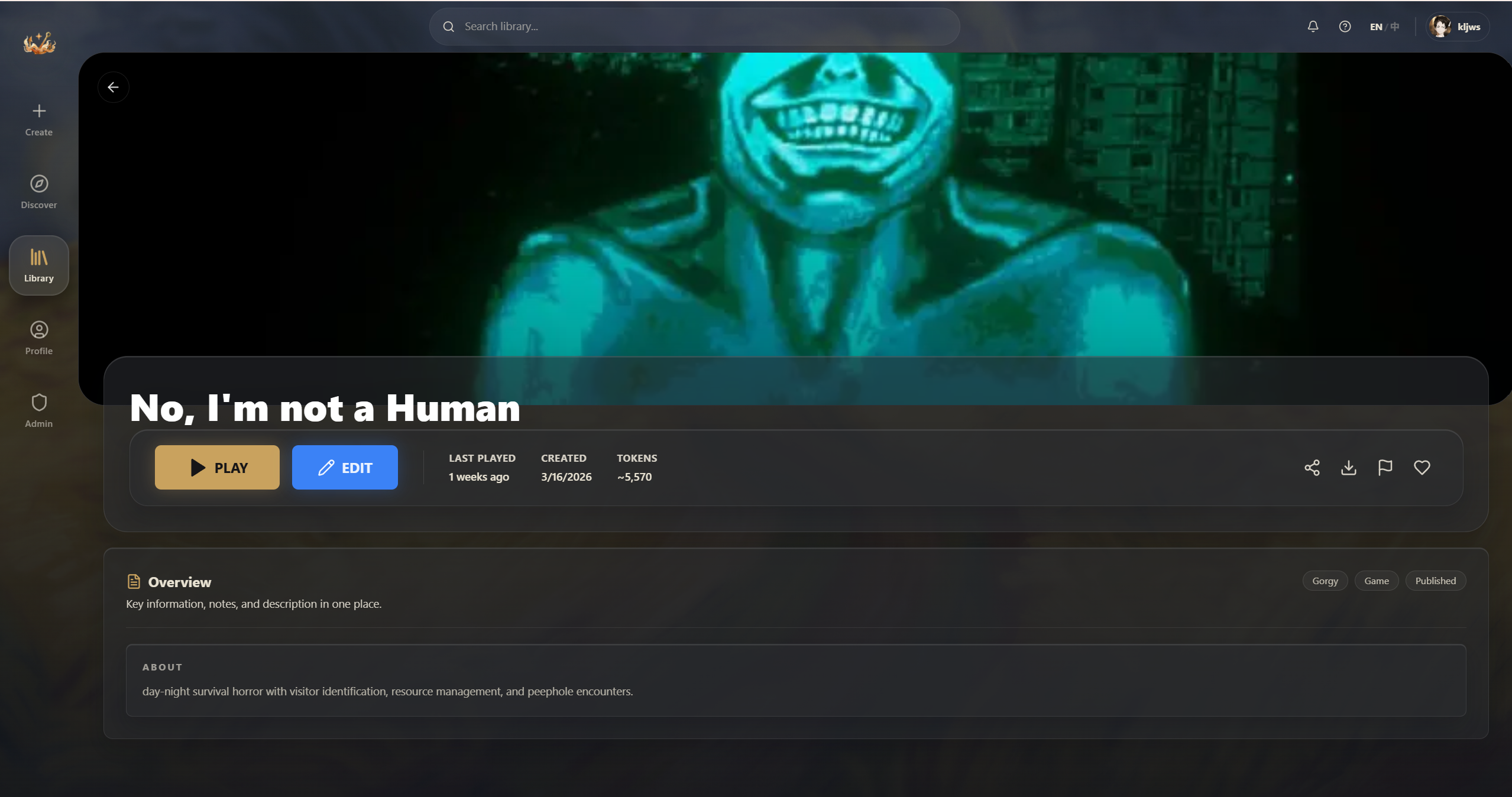Favorite the game with heart icon

(x=1422, y=468)
